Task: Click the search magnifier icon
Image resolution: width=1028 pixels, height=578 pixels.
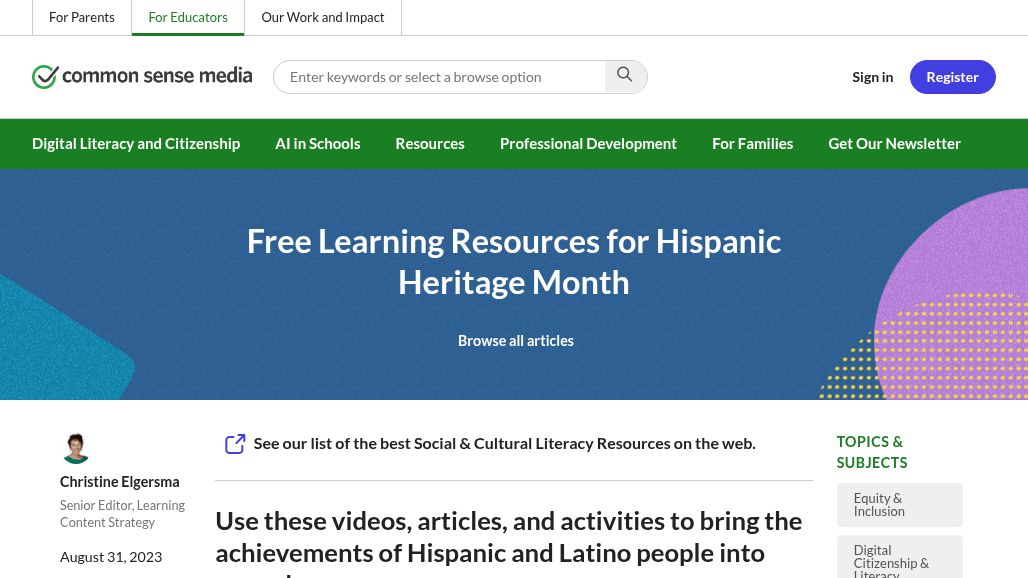Action: pyautogui.click(x=625, y=75)
